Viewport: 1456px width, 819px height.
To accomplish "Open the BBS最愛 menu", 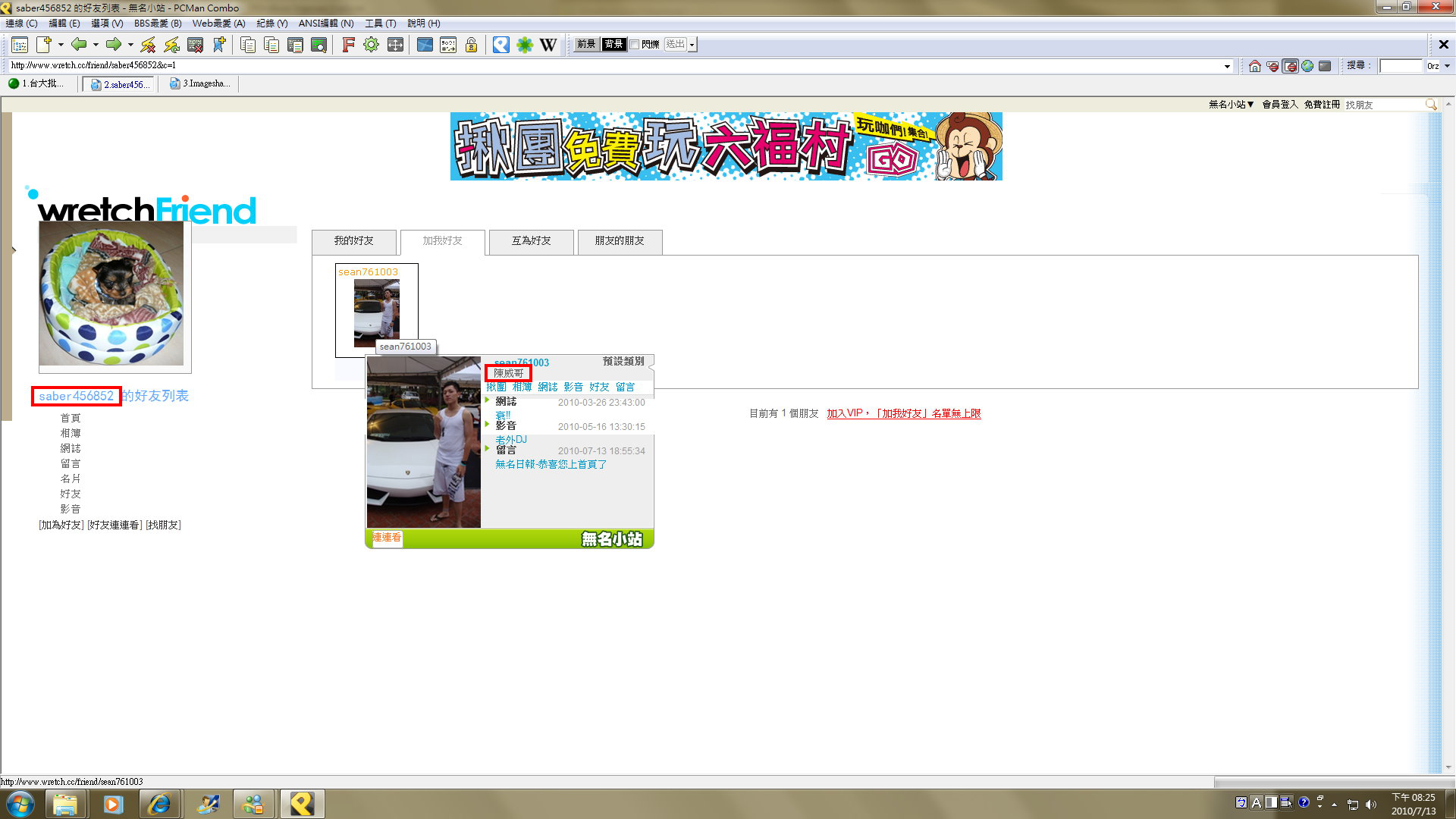I will pos(157,24).
